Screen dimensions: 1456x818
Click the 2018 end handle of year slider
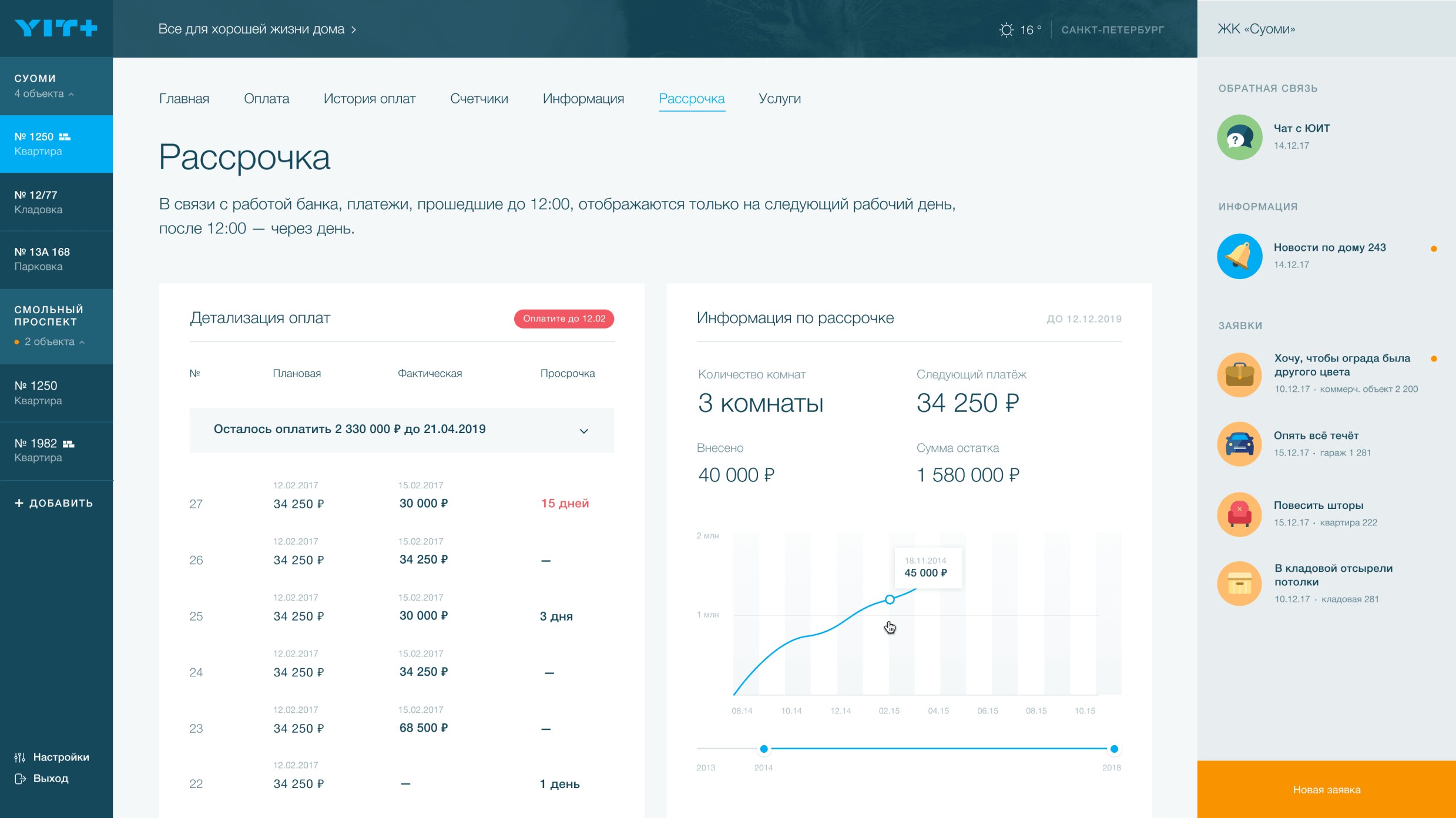[1113, 749]
